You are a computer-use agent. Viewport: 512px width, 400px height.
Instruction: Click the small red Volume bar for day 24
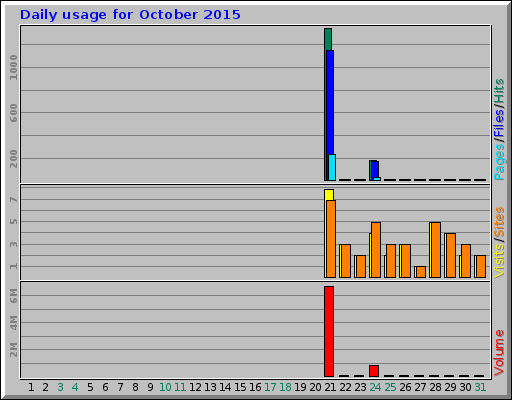(x=374, y=371)
